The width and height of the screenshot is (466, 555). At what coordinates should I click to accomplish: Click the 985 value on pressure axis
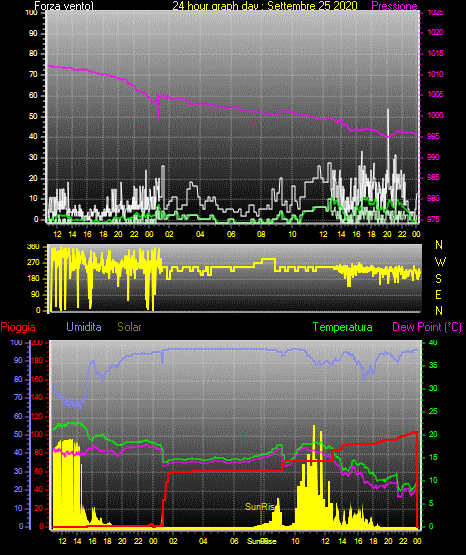tap(433, 177)
